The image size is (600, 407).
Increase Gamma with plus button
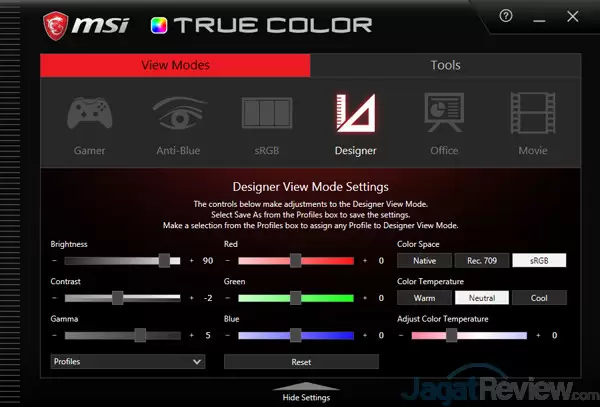click(x=192, y=335)
